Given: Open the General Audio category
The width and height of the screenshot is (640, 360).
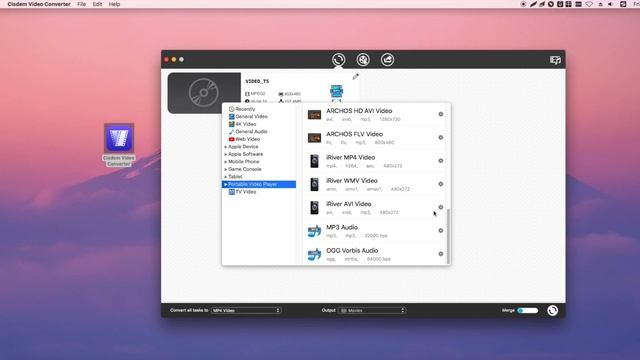Looking at the screenshot, I should 248,132.
